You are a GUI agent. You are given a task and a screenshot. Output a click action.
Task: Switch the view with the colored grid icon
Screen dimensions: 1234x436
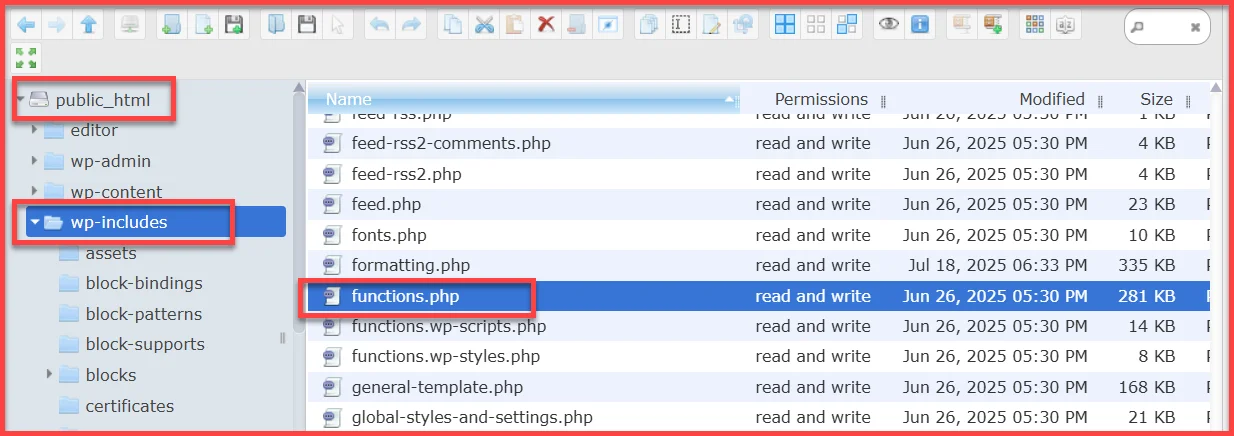click(1034, 24)
